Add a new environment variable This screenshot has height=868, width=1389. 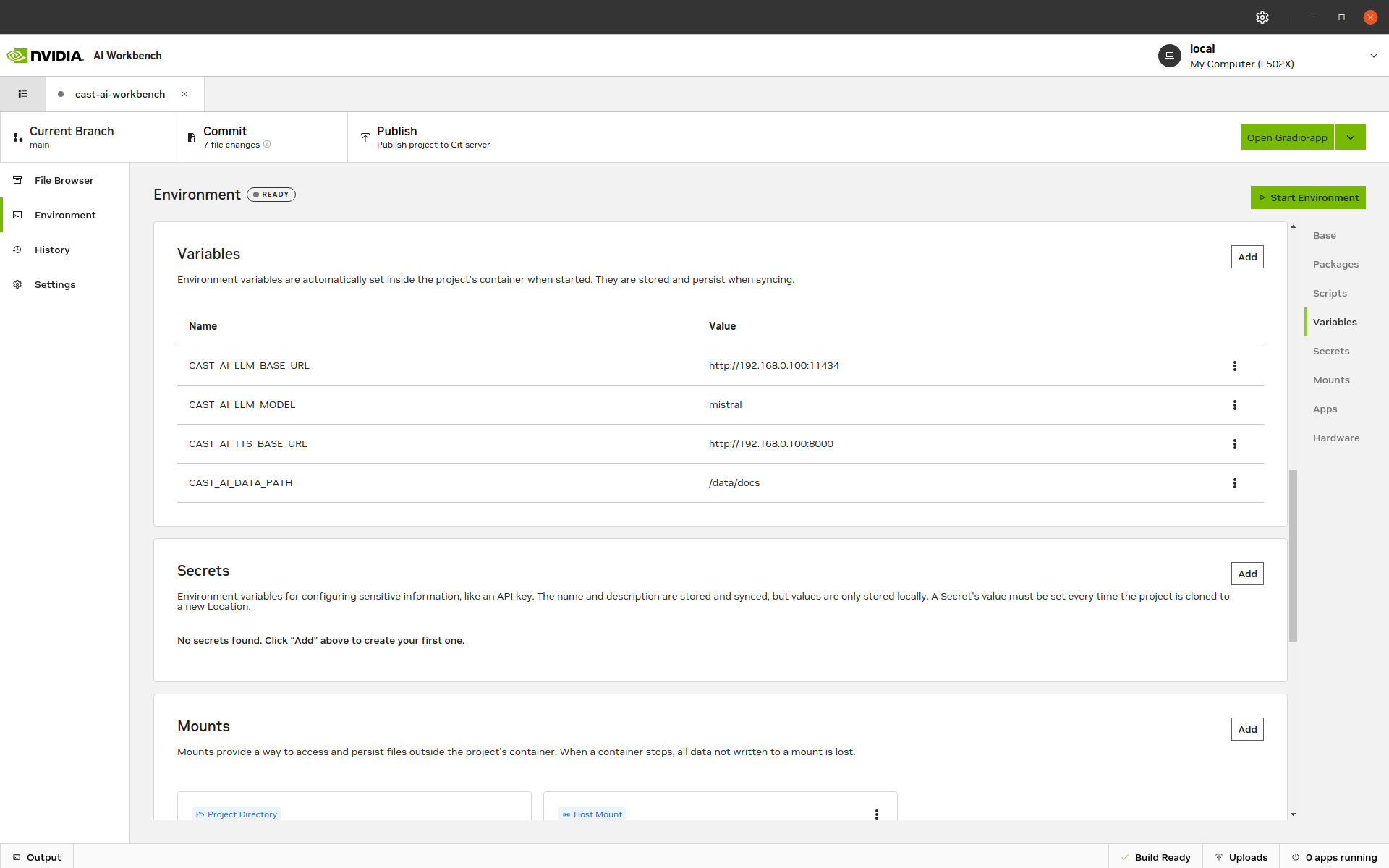(1246, 257)
